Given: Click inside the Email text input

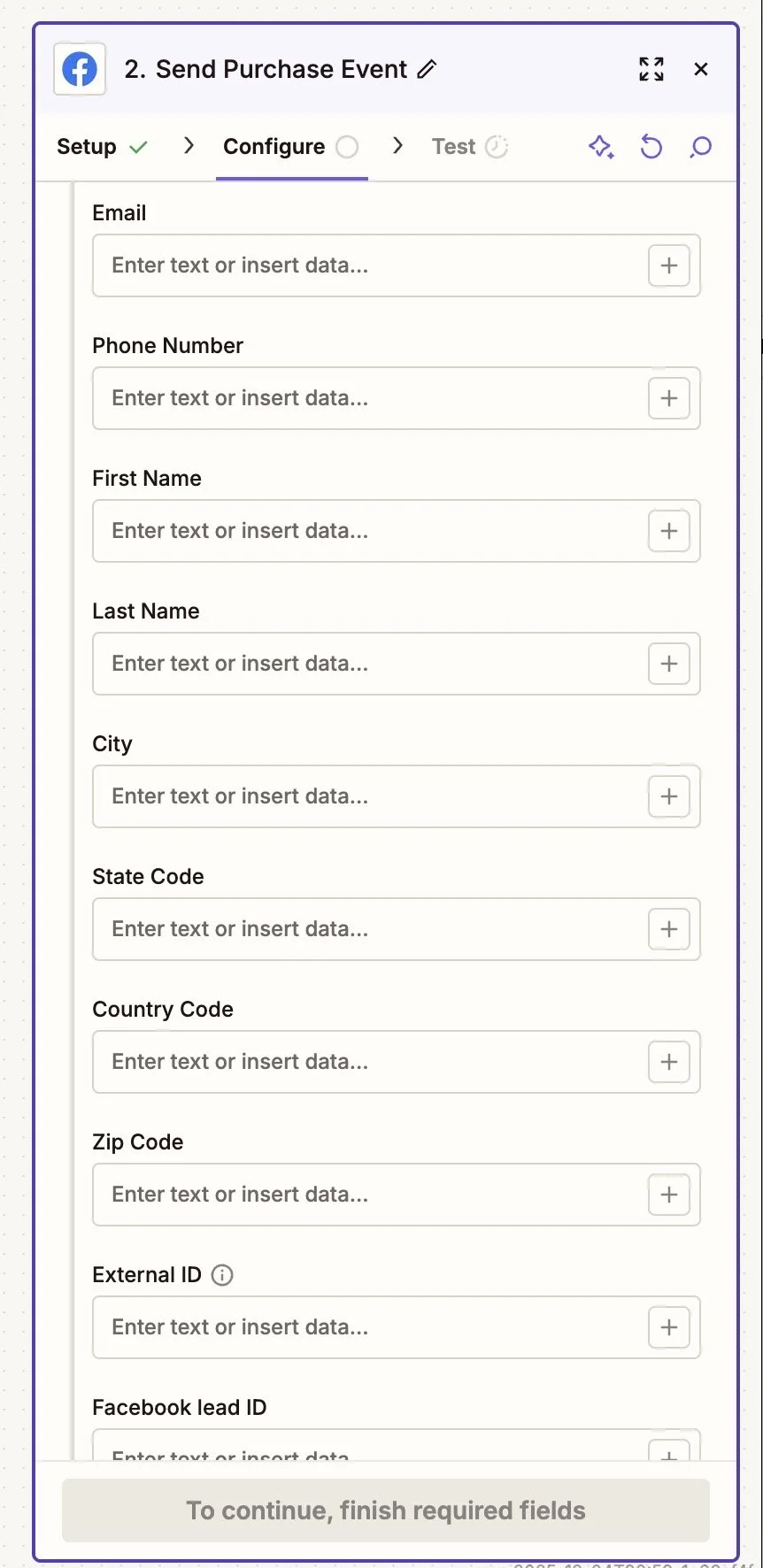Looking at the screenshot, I should click(x=354, y=265).
